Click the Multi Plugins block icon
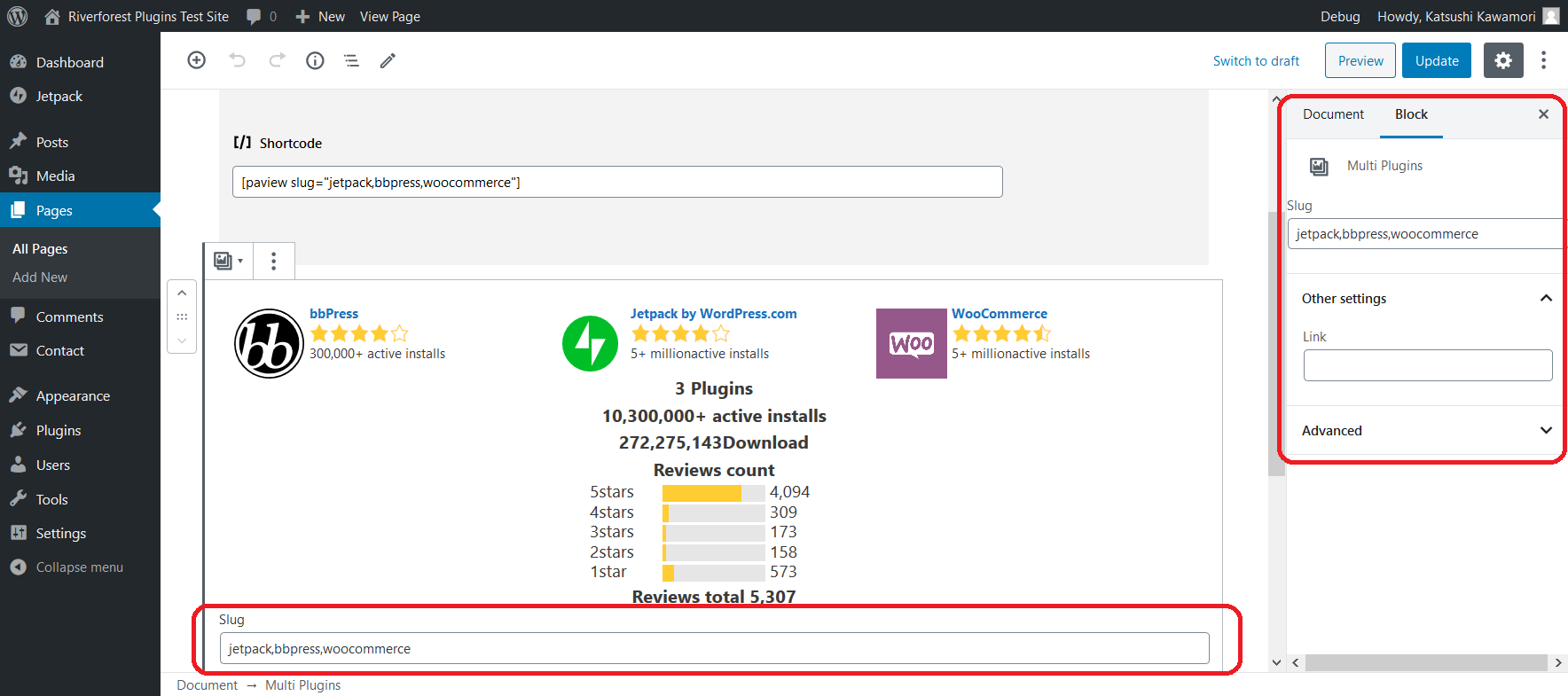Image resolution: width=1568 pixels, height=696 pixels. 1319,166
